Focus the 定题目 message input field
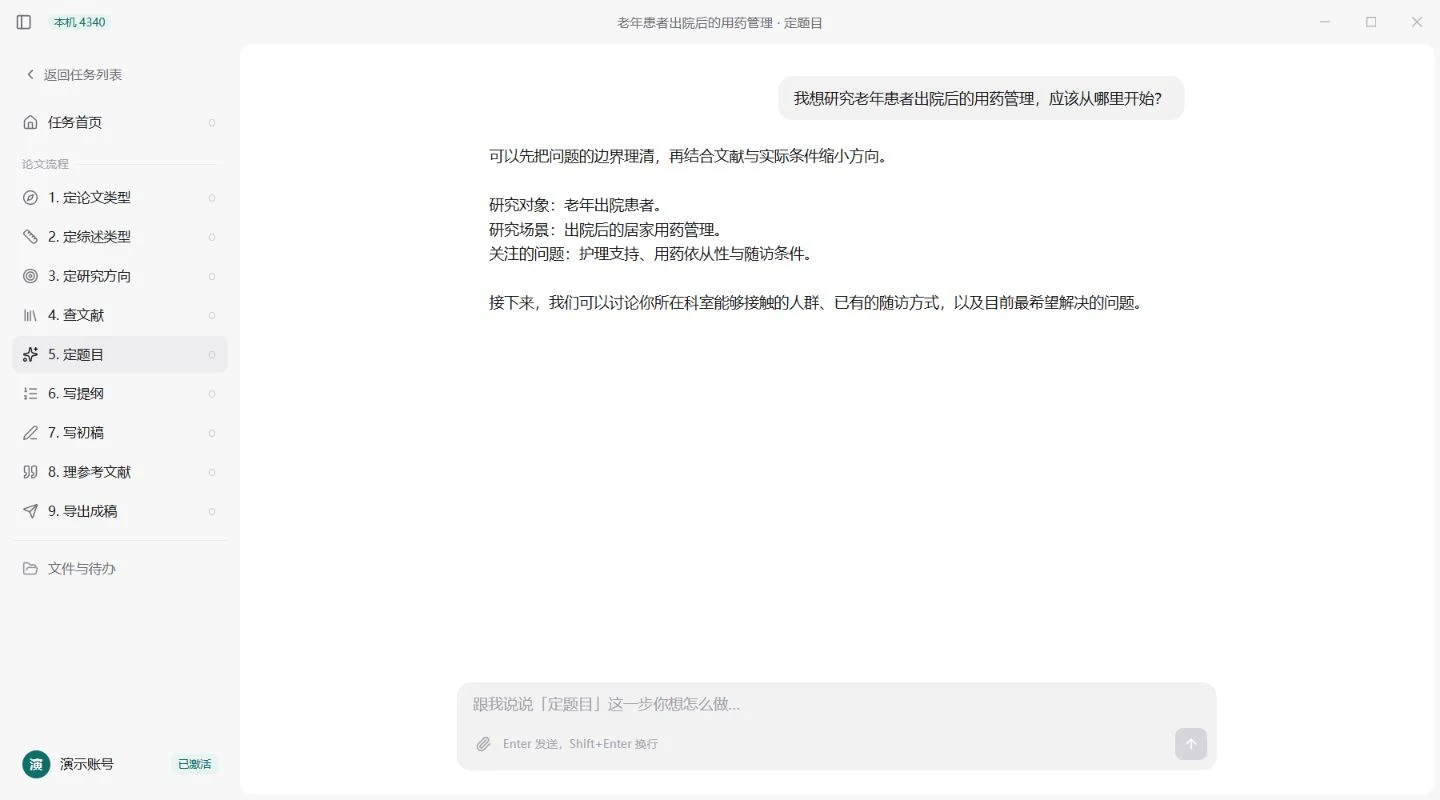1440x800 pixels. (836, 704)
